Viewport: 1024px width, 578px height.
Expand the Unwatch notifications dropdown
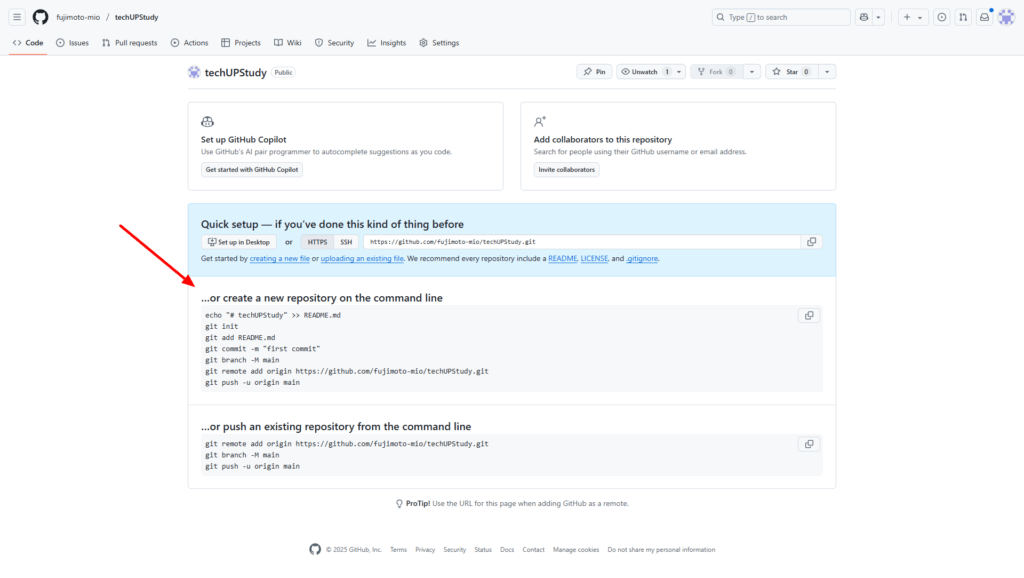point(680,72)
